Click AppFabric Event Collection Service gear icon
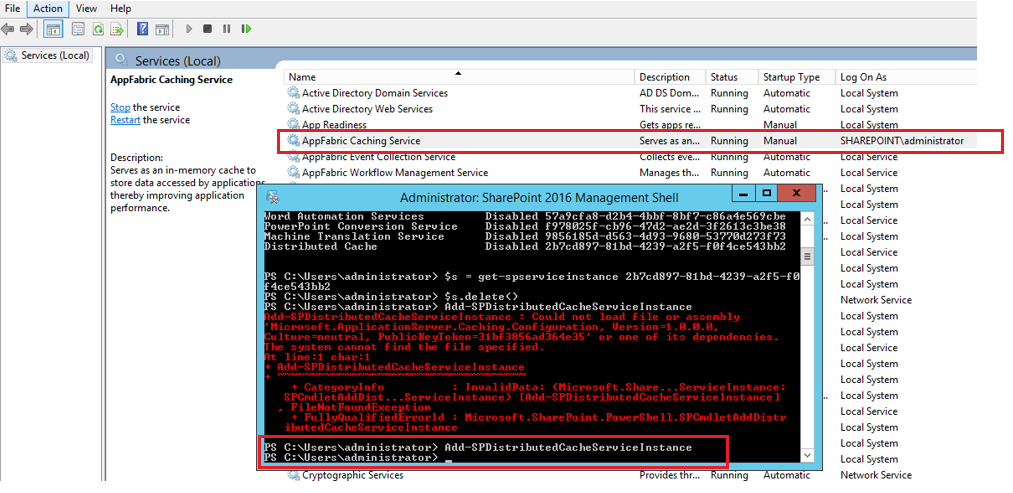 coord(294,157)
